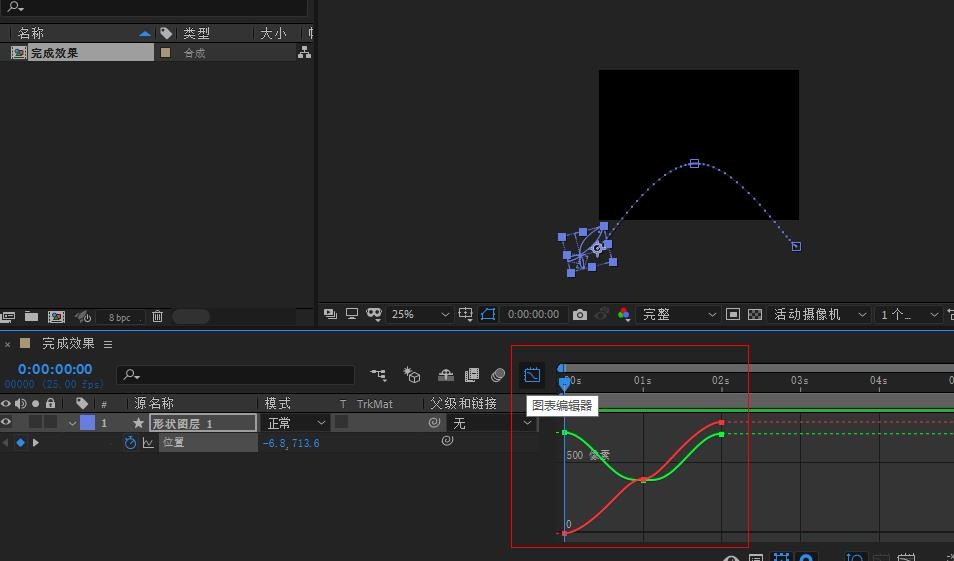
Task: Include position property in graph editor set
Action: [148, 443]
